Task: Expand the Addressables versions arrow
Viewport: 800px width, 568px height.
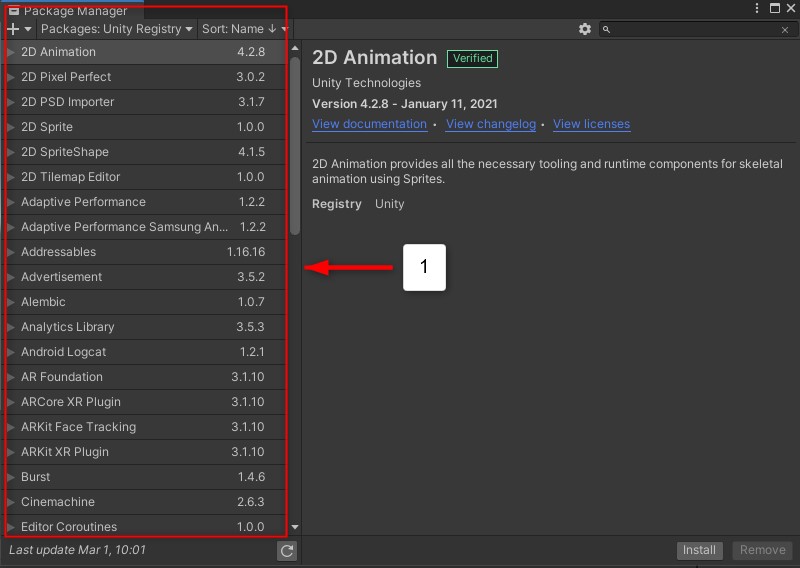Action: (11, 252)
